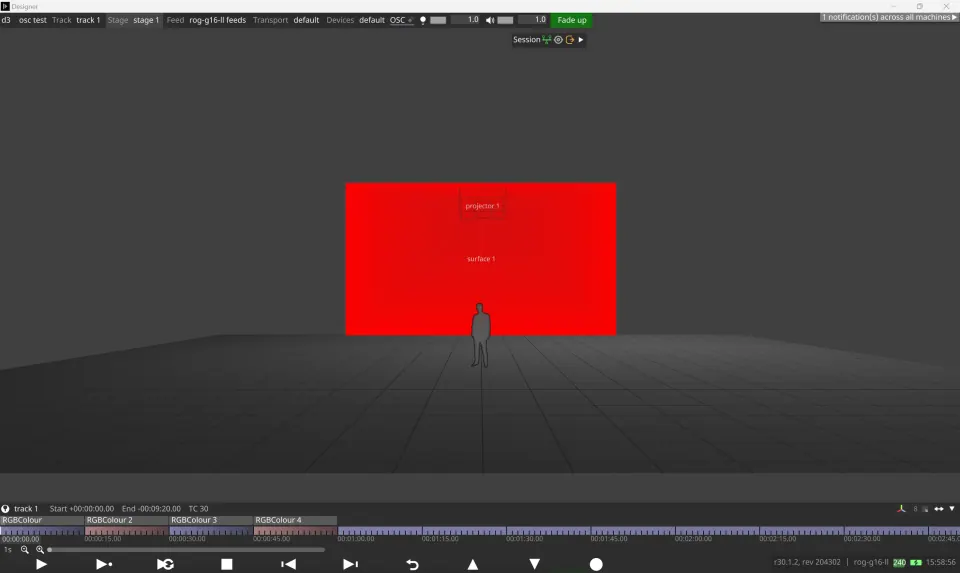Zoom in the timeline with magnifier plus
960x573 pixels.
(40, 550)
